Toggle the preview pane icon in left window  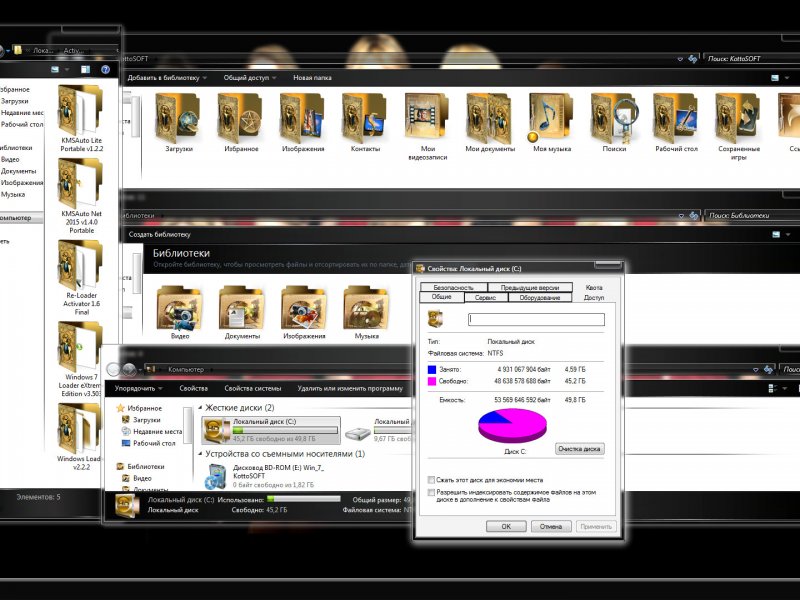(85, 69)
